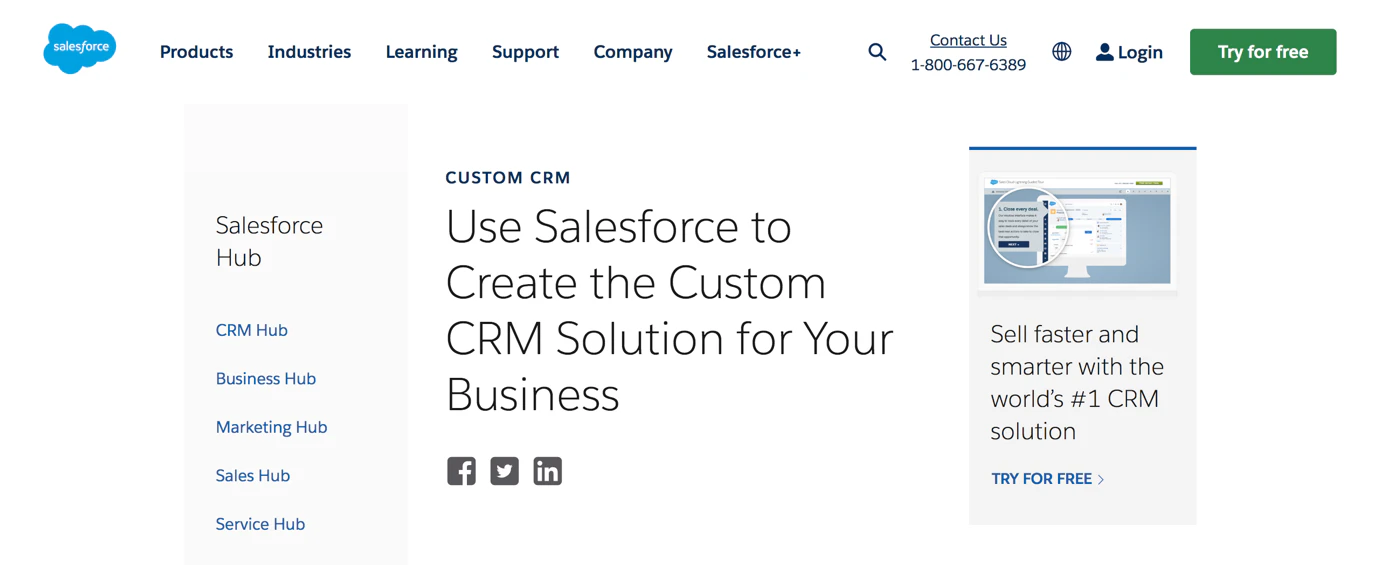
Task: Share on Facebook icon
Action: pyautogui.click(x=461, y=471)
